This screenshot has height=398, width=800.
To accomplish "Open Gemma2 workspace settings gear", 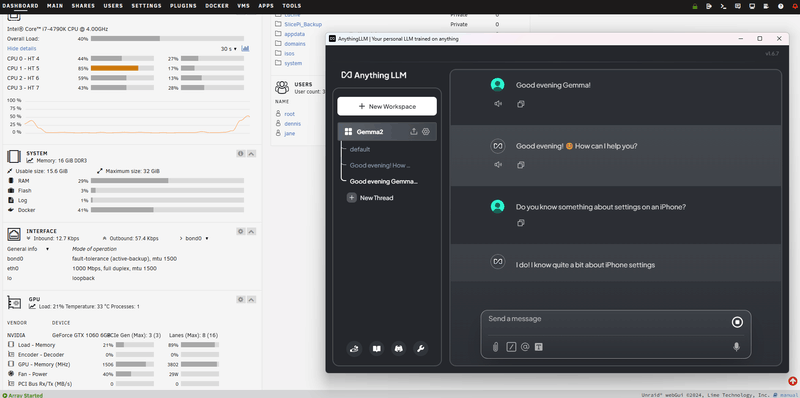I will pyautogui.click(x=426, y=131).
